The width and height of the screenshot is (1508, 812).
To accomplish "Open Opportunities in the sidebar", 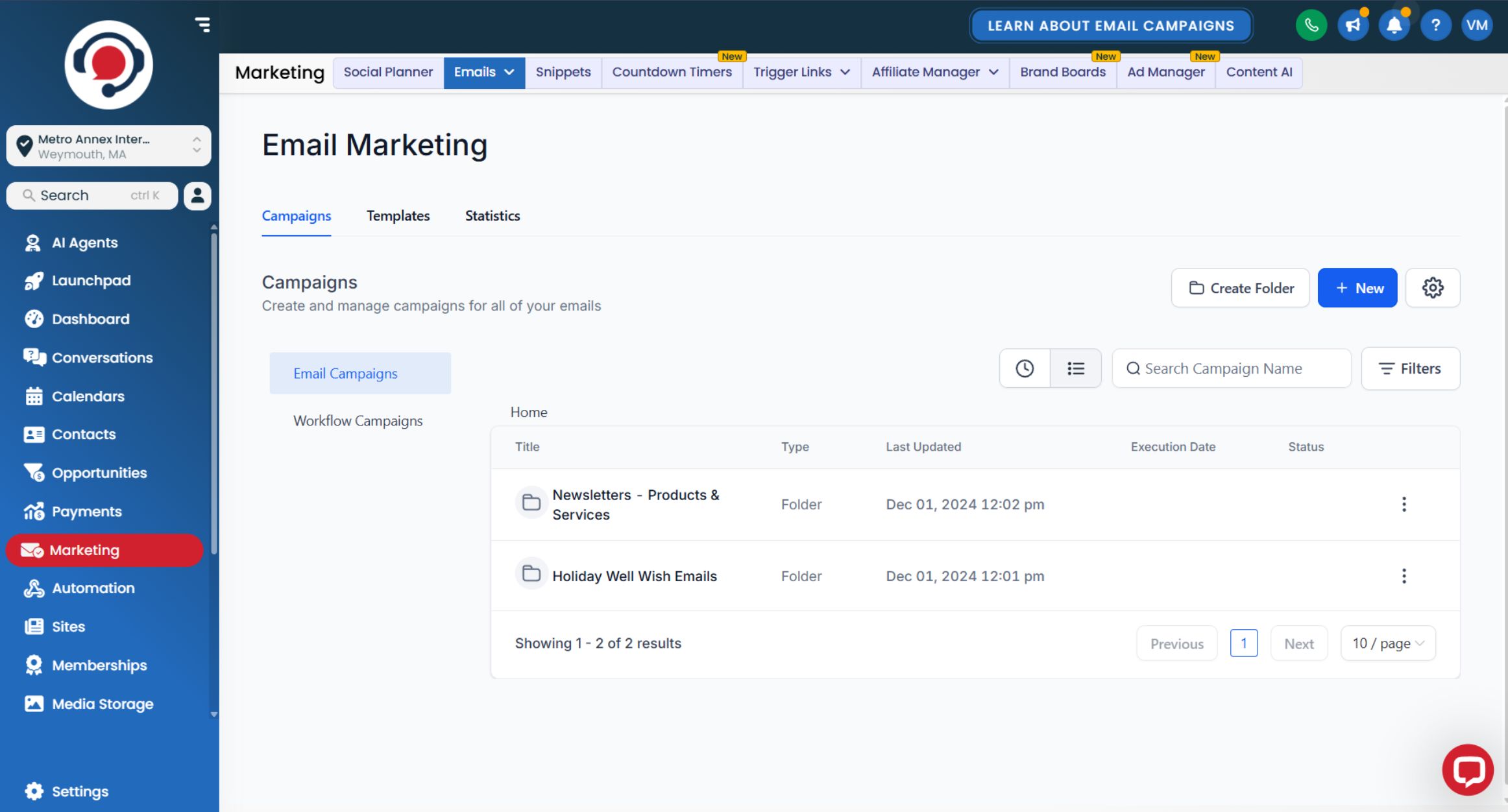I will coord(99,473).
